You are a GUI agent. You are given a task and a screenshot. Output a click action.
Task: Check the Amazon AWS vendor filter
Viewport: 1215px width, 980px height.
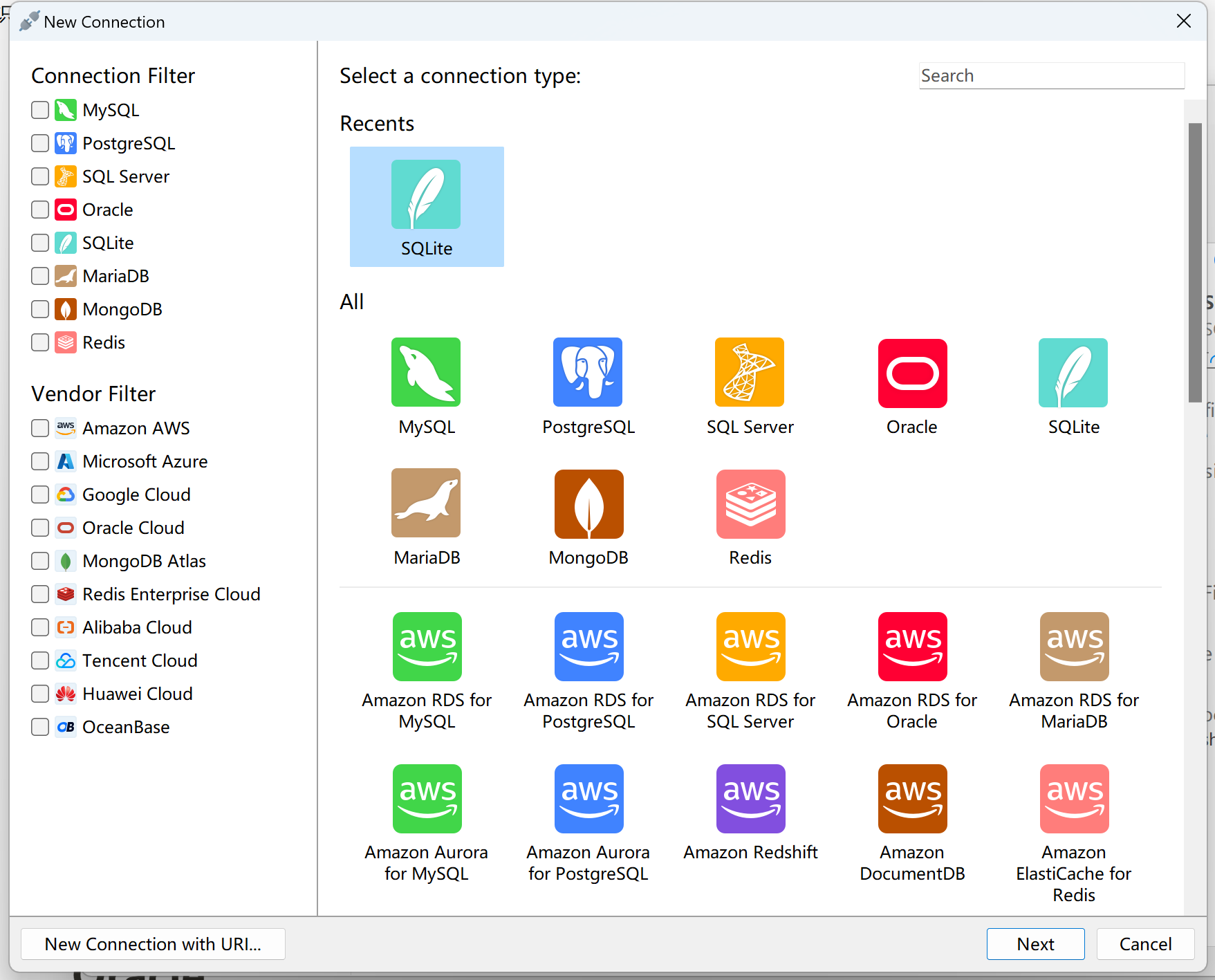[40, 428]
